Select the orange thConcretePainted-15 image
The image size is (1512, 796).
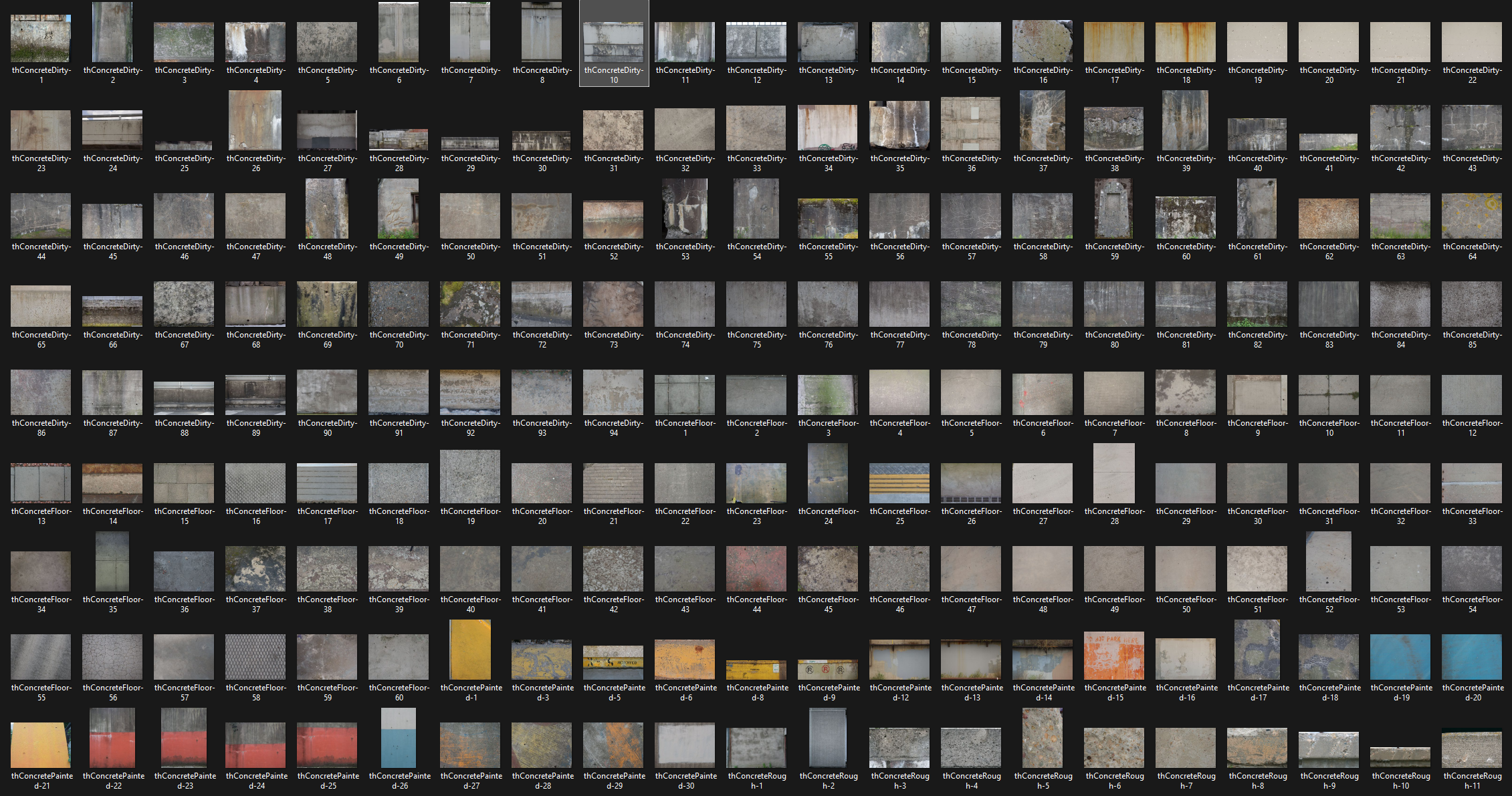[x=1114, y=656]
